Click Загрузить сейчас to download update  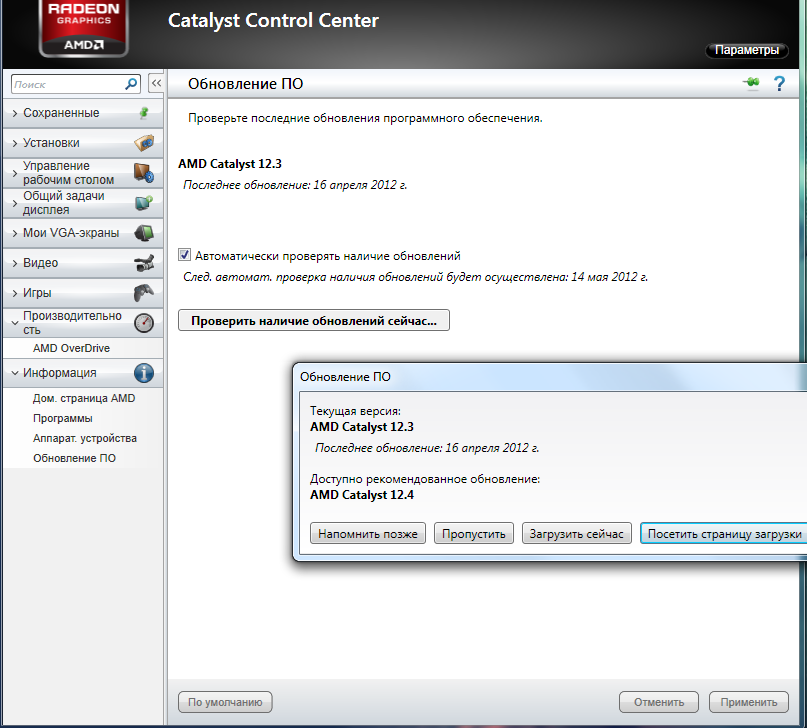(x=577, y=534)
